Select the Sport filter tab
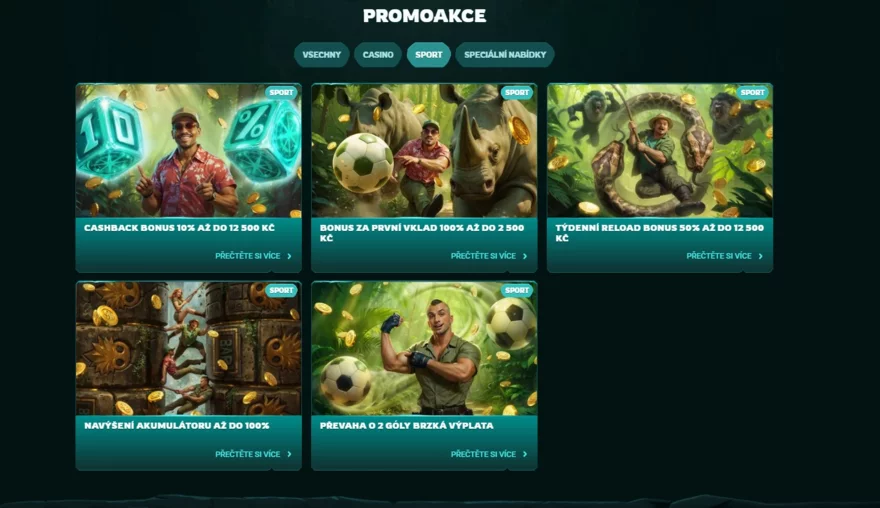 click(x=429, y=55)
